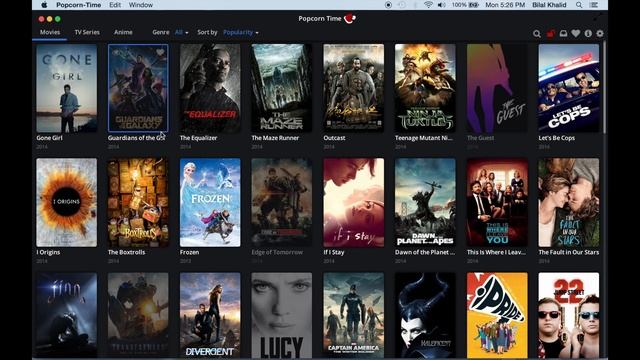
Task: Open the Genre All dropdown
Action: (181, 32)
